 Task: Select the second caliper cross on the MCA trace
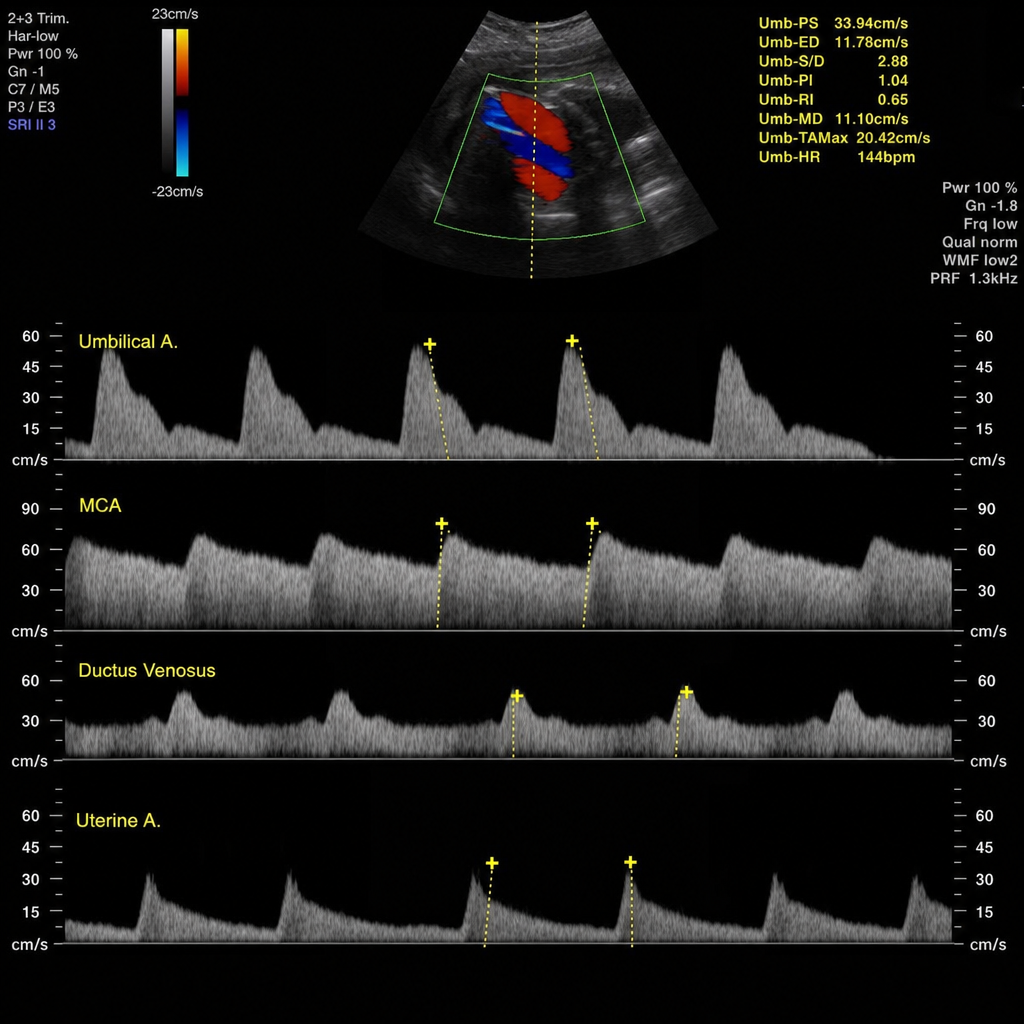(592, 523)
